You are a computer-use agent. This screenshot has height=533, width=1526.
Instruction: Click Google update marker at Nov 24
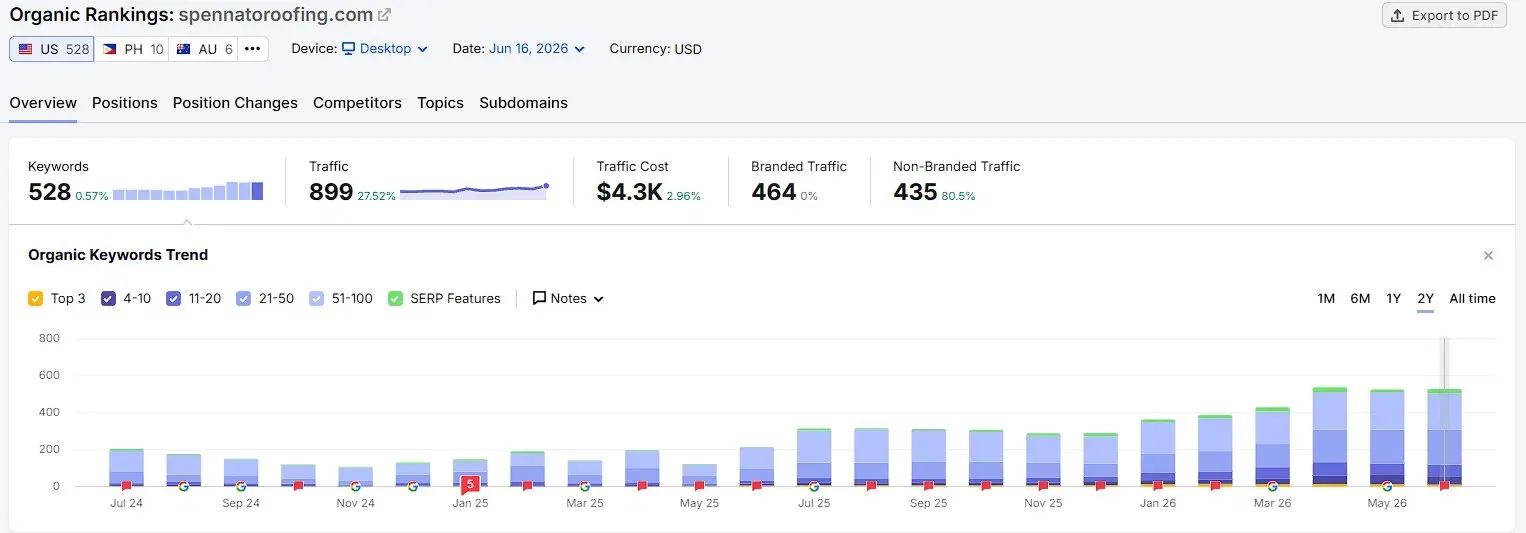tap(355, 486)
